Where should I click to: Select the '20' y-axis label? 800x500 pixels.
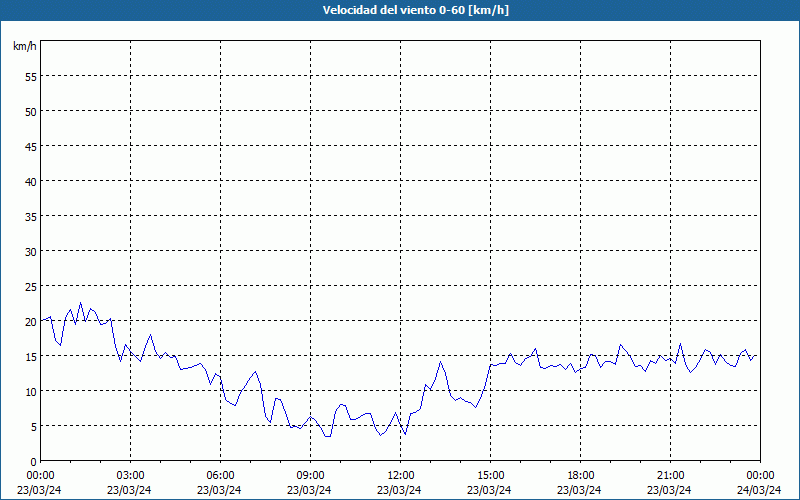click(31, 321)
